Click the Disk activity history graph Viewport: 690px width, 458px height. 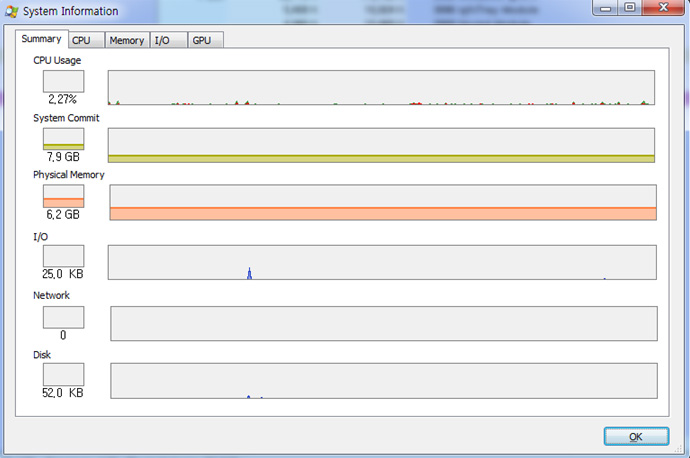click(382, 381)
